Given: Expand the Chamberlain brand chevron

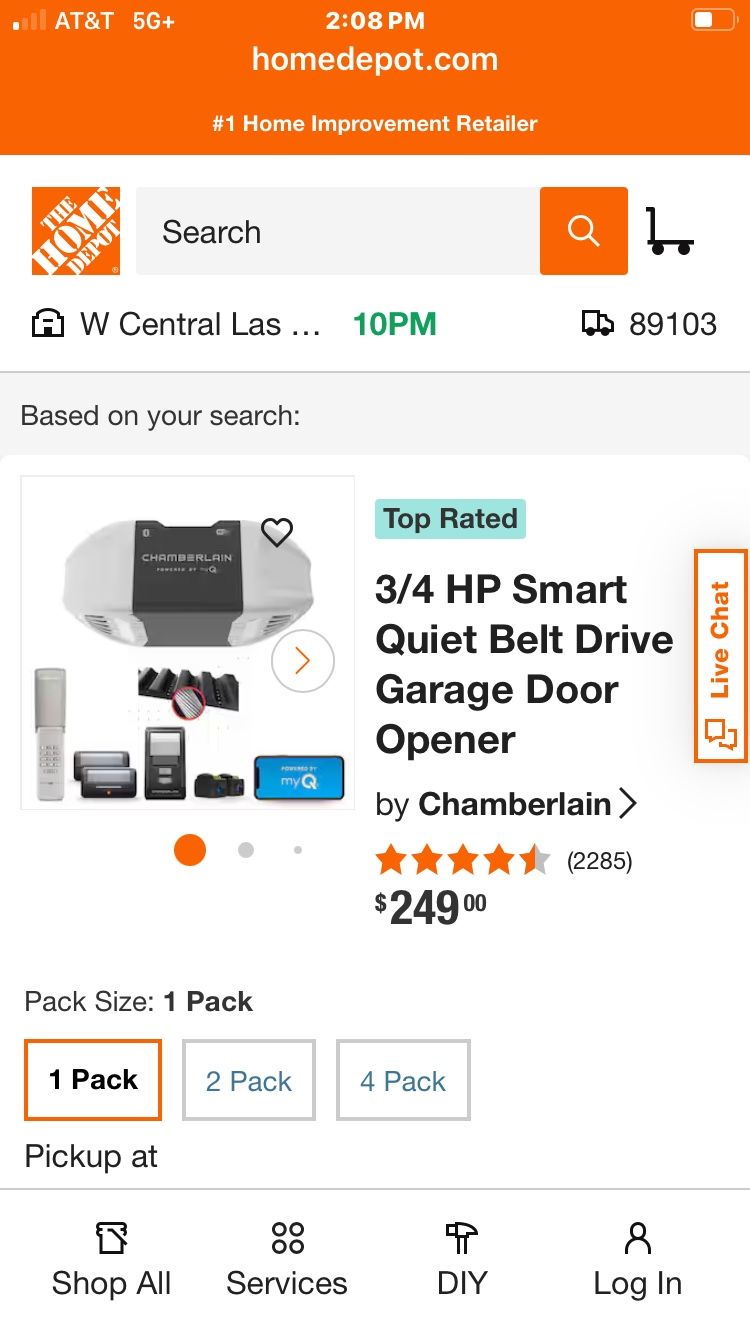Looking at the screenshot, I should (x=629, y=803).
